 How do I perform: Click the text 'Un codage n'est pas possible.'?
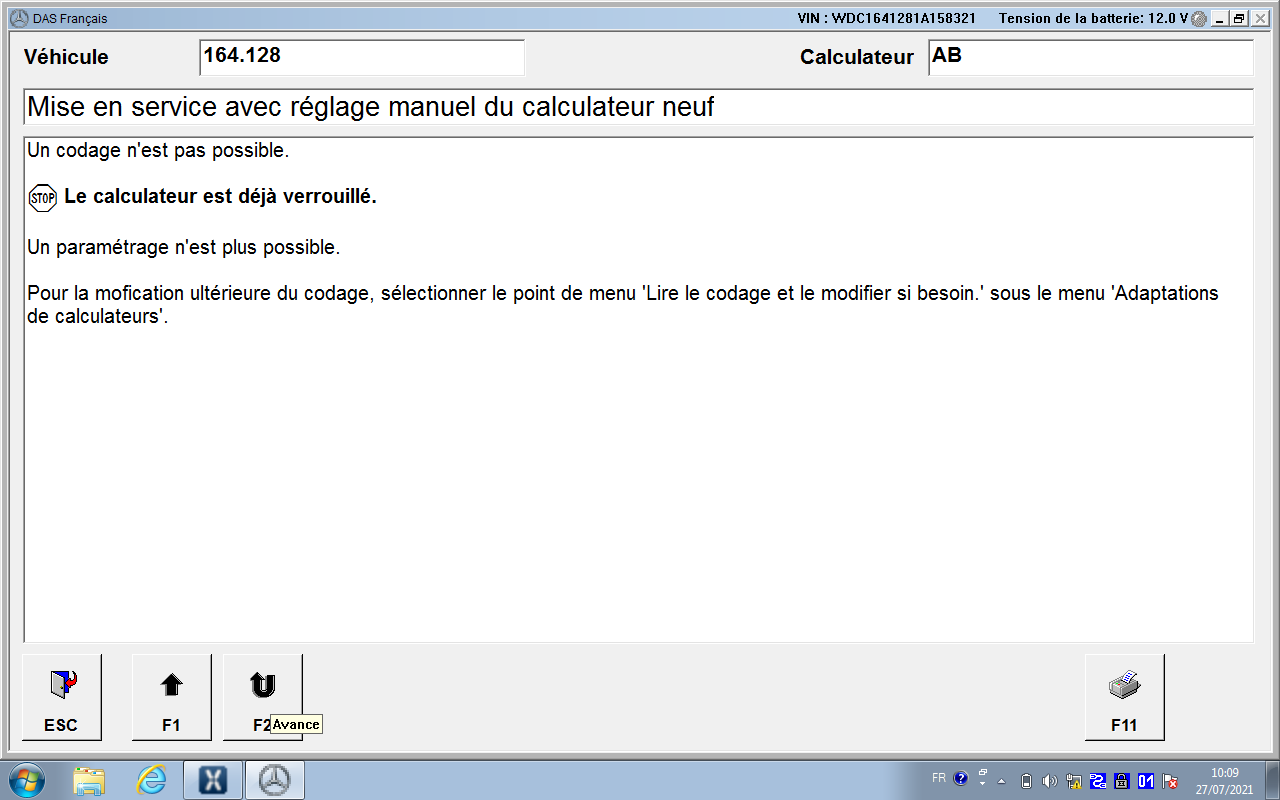(158, 152)
